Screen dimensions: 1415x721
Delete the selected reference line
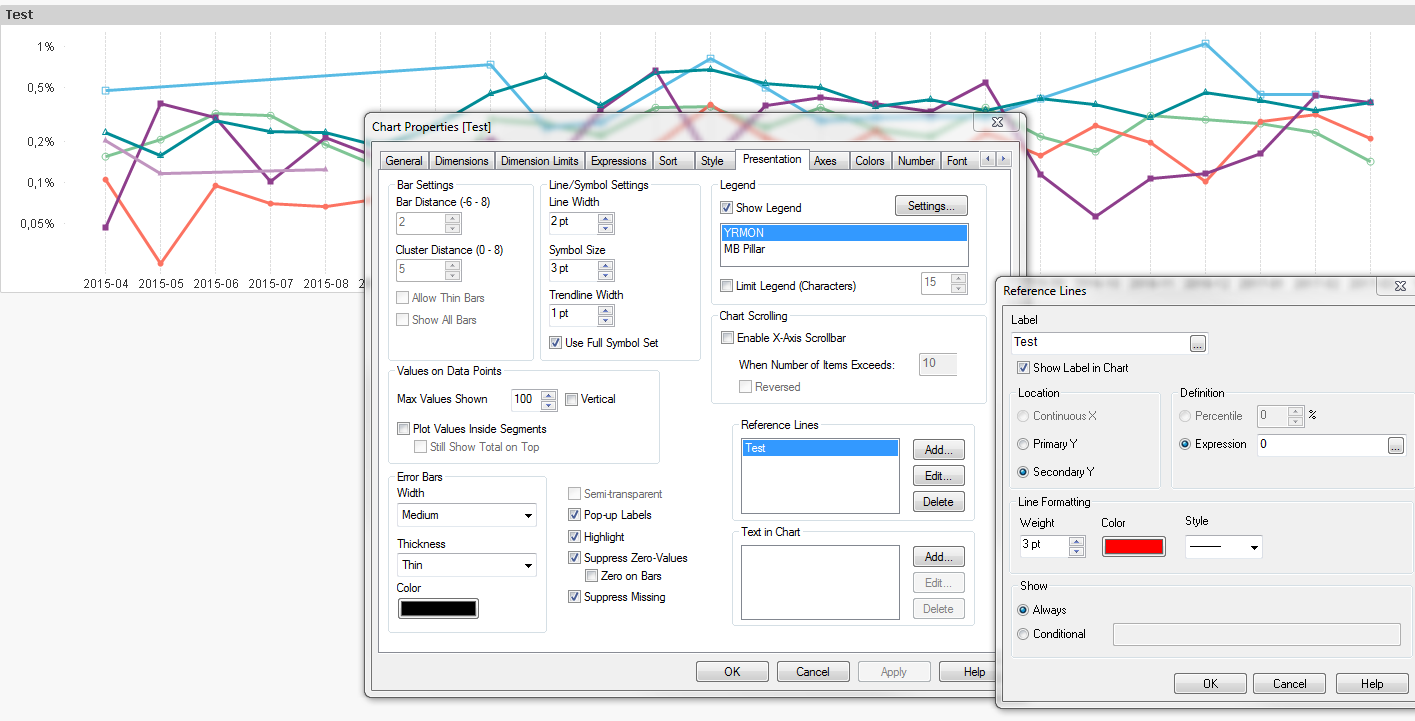(938, 502)
